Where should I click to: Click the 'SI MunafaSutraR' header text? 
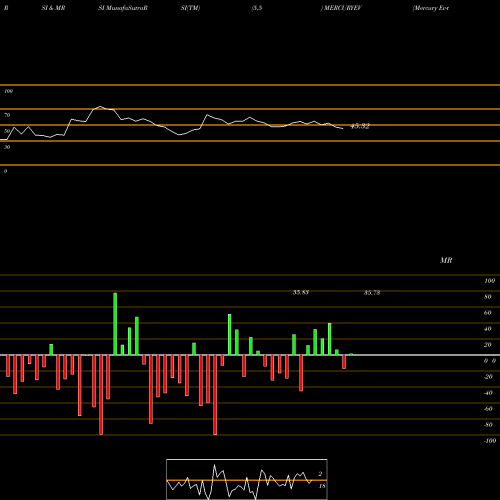click(123, 8)
